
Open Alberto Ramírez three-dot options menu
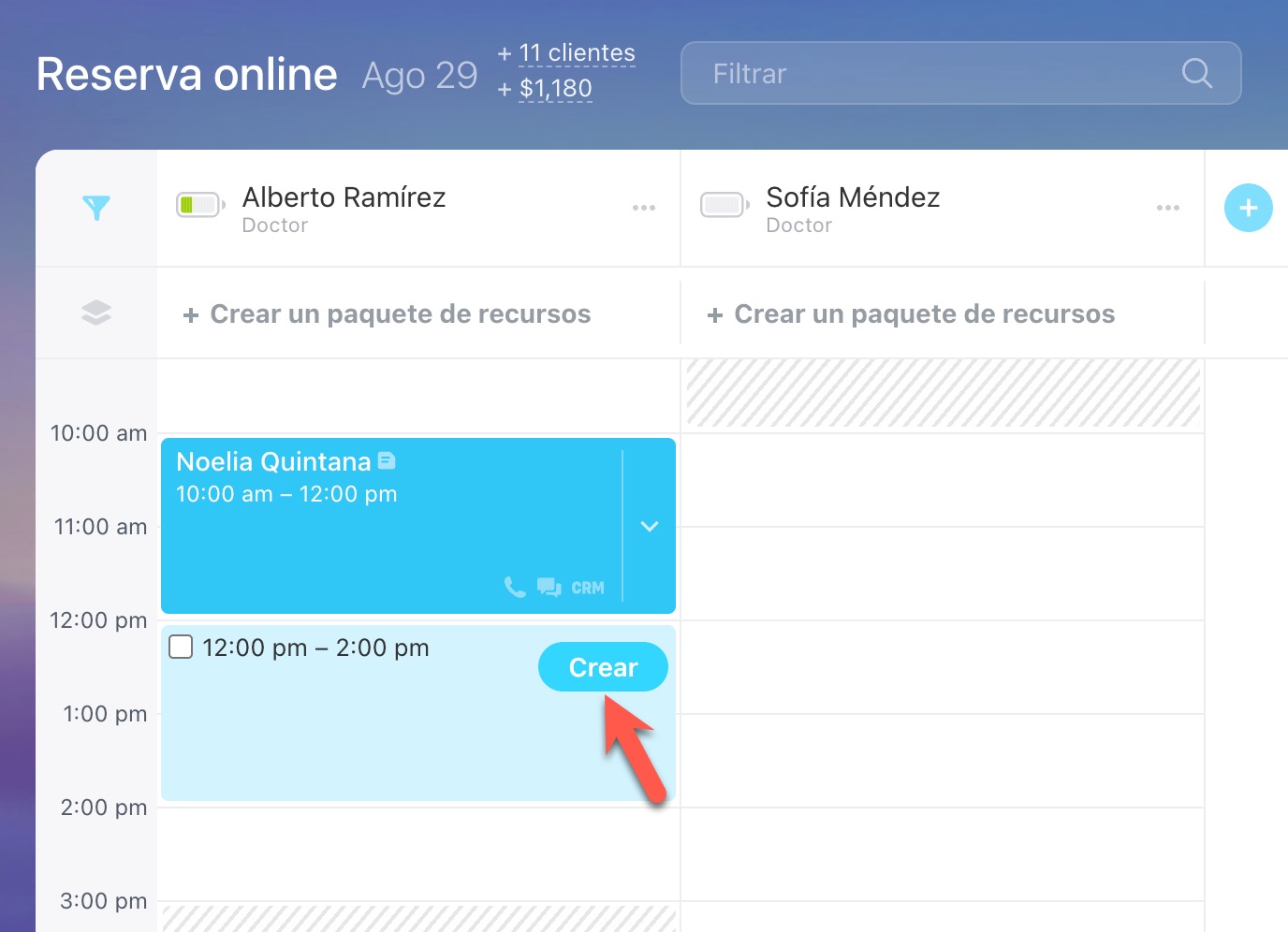pyautogui.click(x=644, y=208)
